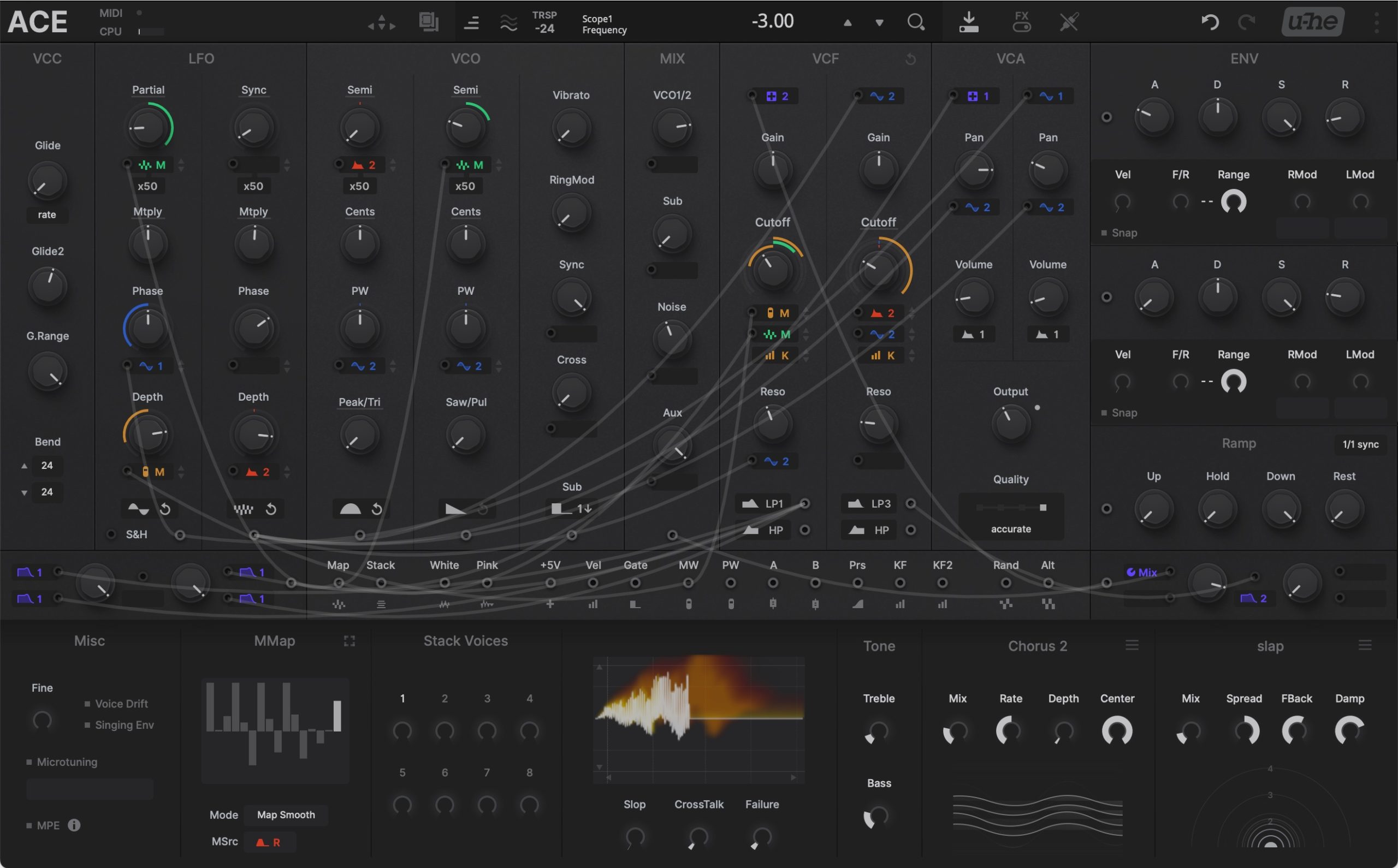Click the first HP filter button

[763, 530]
